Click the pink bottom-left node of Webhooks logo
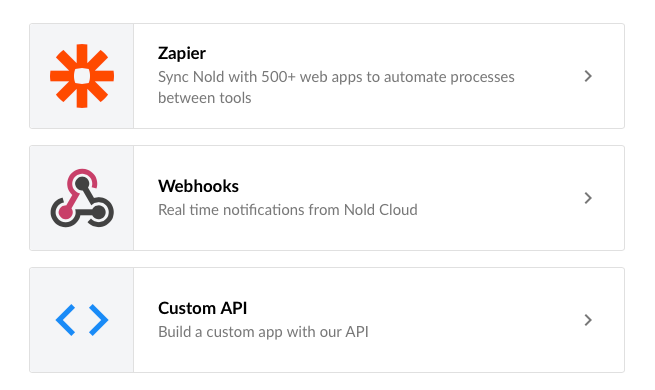Viewport: 655px width, 390px height. coord(65,212)
